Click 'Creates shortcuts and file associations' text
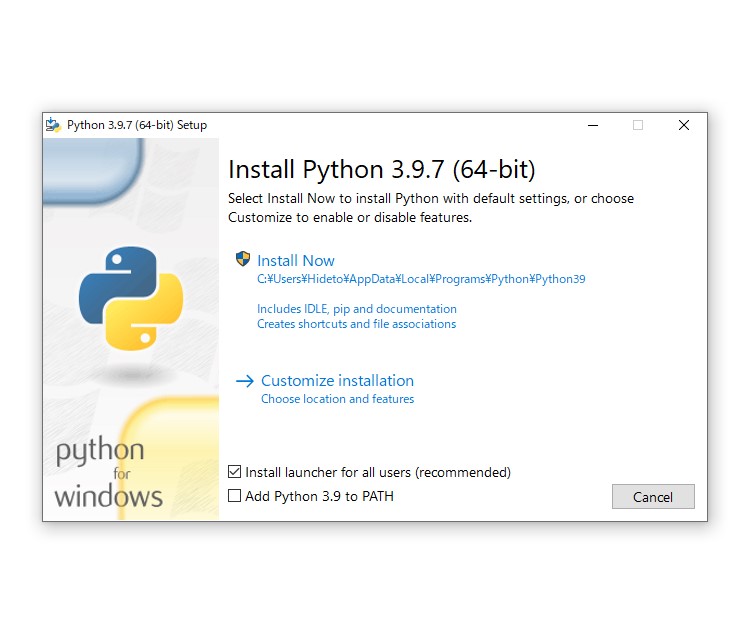 pos(356,324)
